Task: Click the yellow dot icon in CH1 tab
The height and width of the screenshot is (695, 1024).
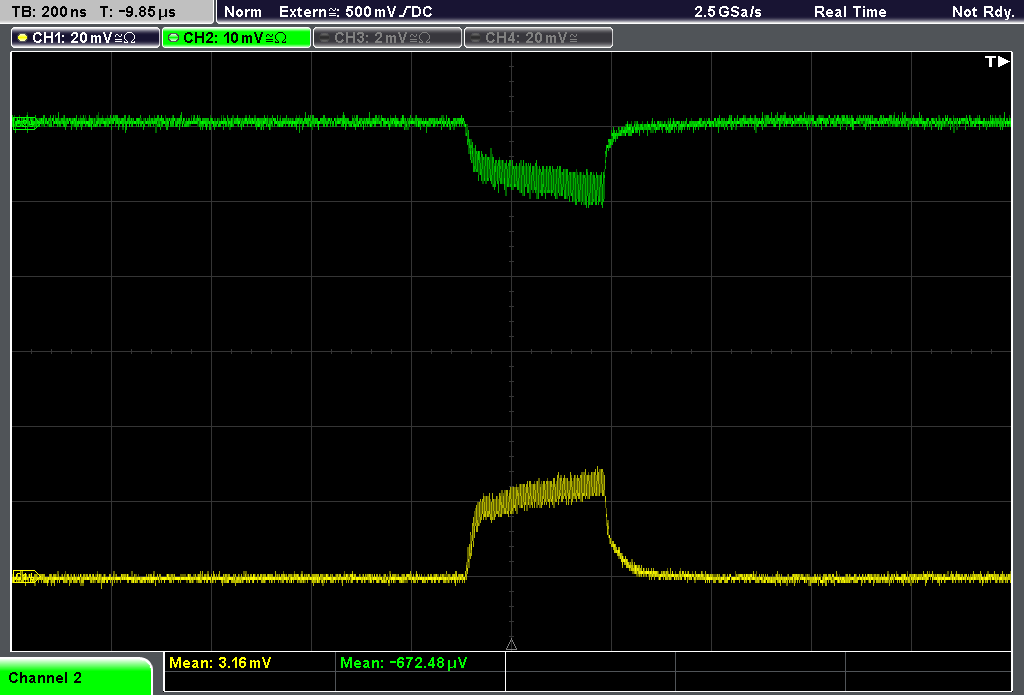Action: coord(23,38)
